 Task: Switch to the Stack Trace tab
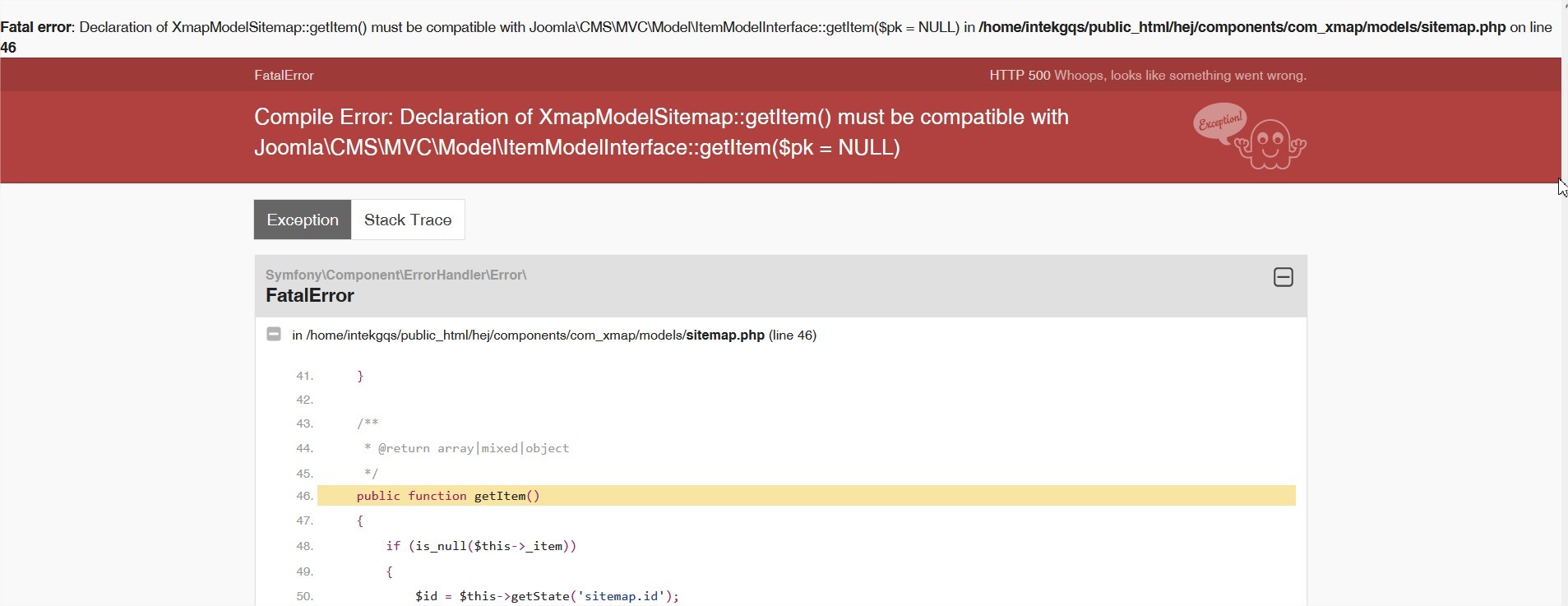click(x=408, y=220)
